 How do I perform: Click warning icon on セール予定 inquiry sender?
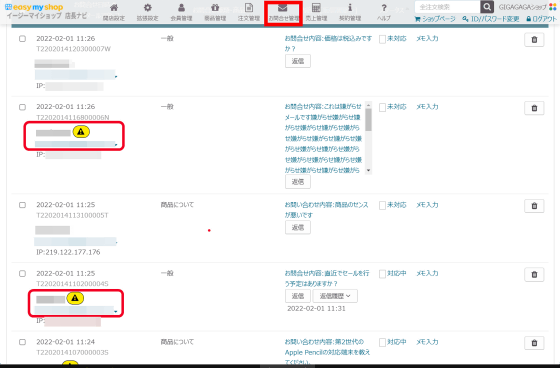(x=75, y=298)
